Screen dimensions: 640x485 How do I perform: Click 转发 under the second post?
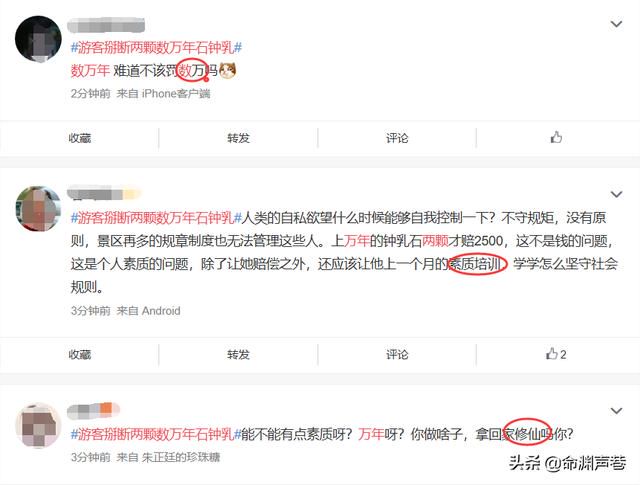[x=238, y=354]
